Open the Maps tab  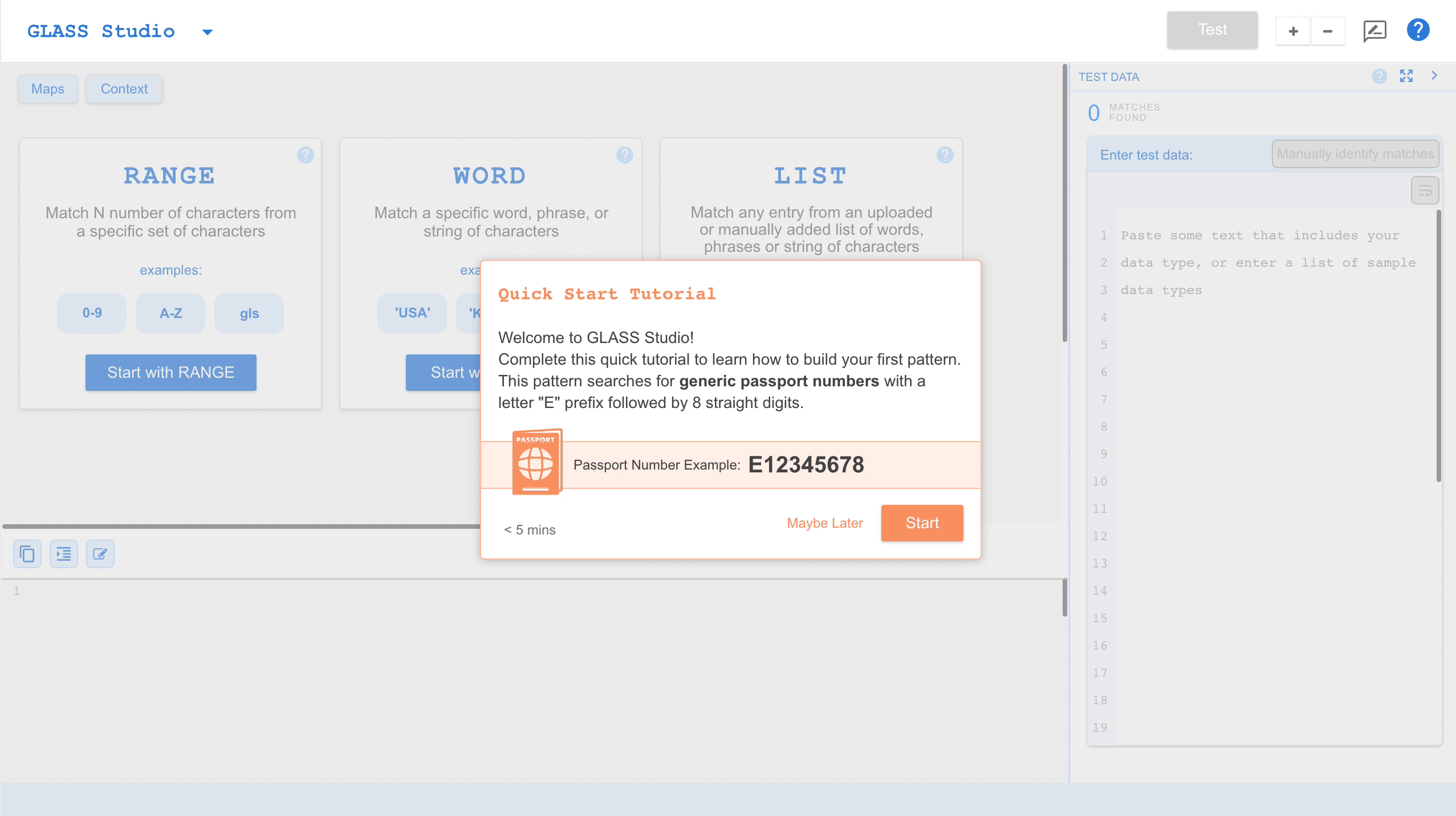tap(48, 89)
